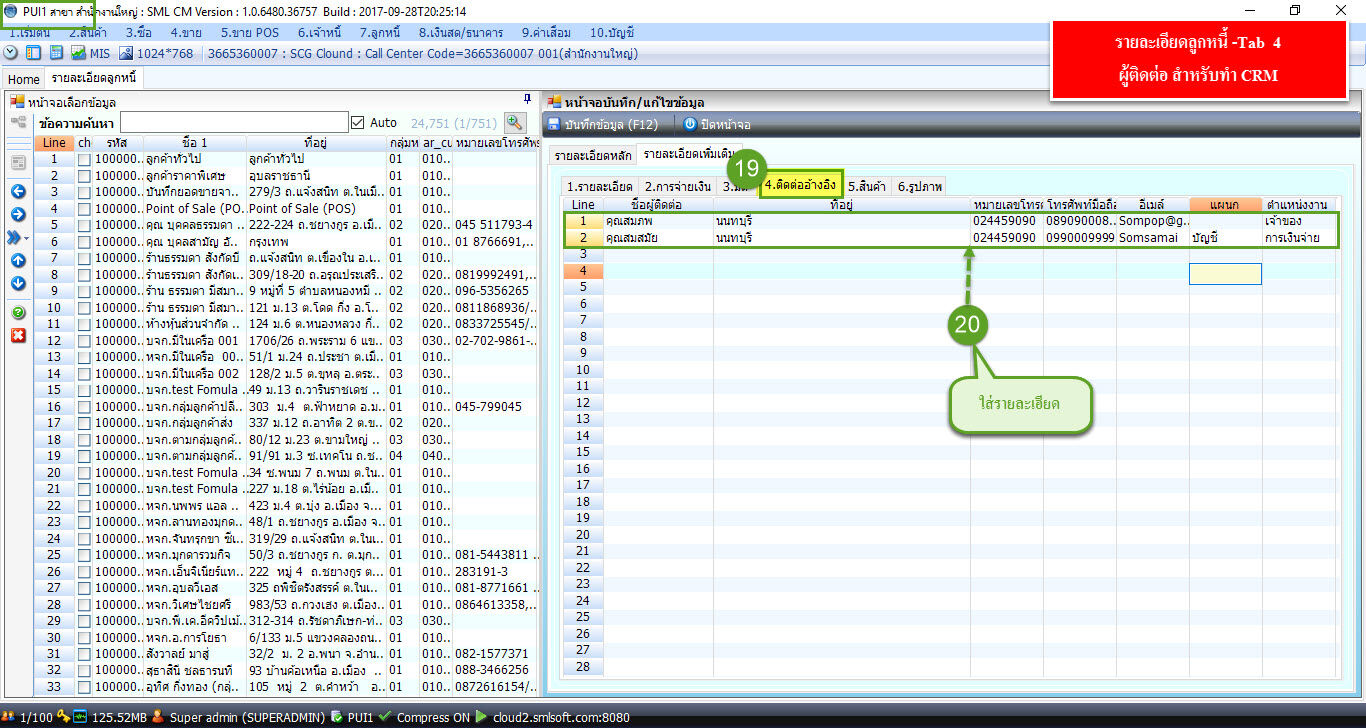Click the red X delete icon
The width and height of the screenshot is (1366, 728).
coord(18,335)
